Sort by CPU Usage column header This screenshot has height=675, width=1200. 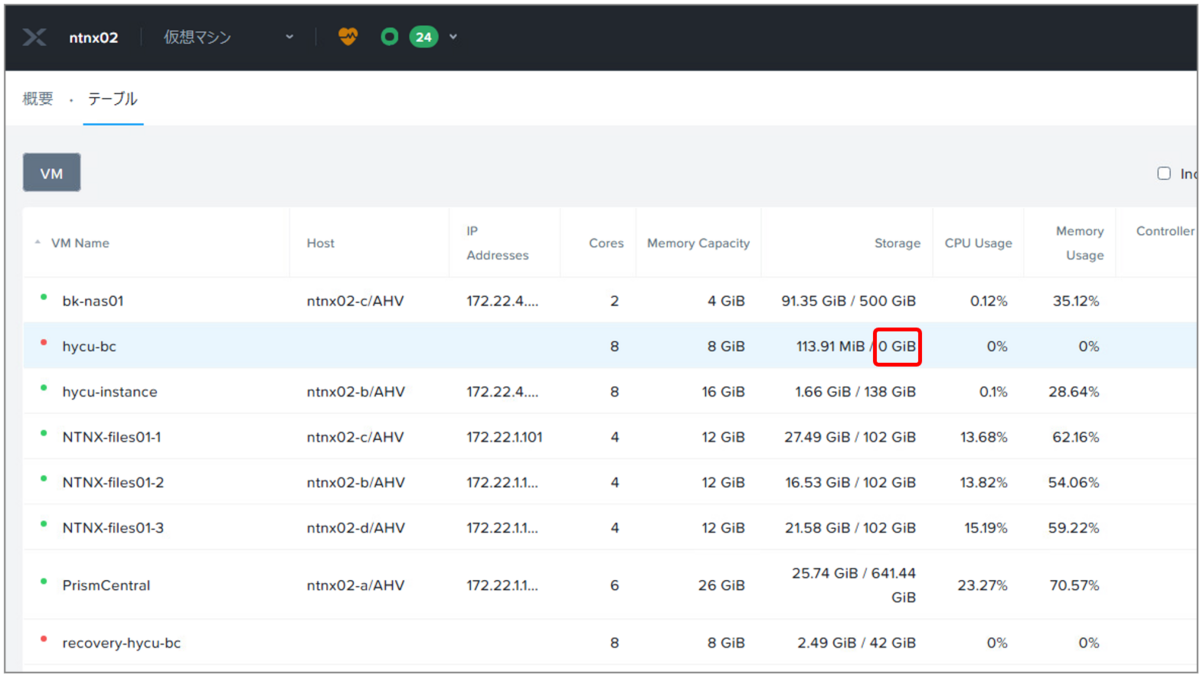click(x=978, y=243)
